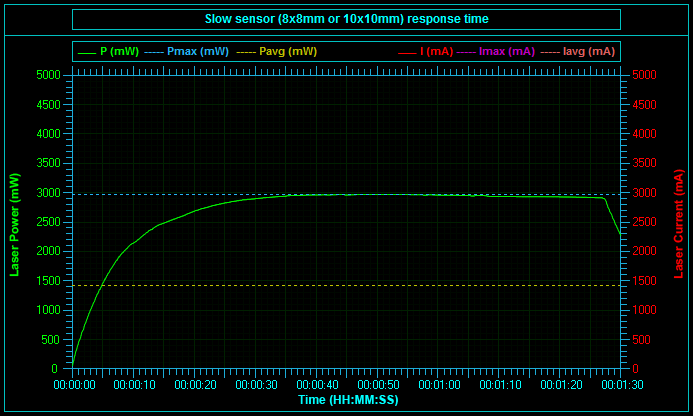Click the 00:01:30 time tick label
This screenshot has width=693, height=416.
pos(622,385)
